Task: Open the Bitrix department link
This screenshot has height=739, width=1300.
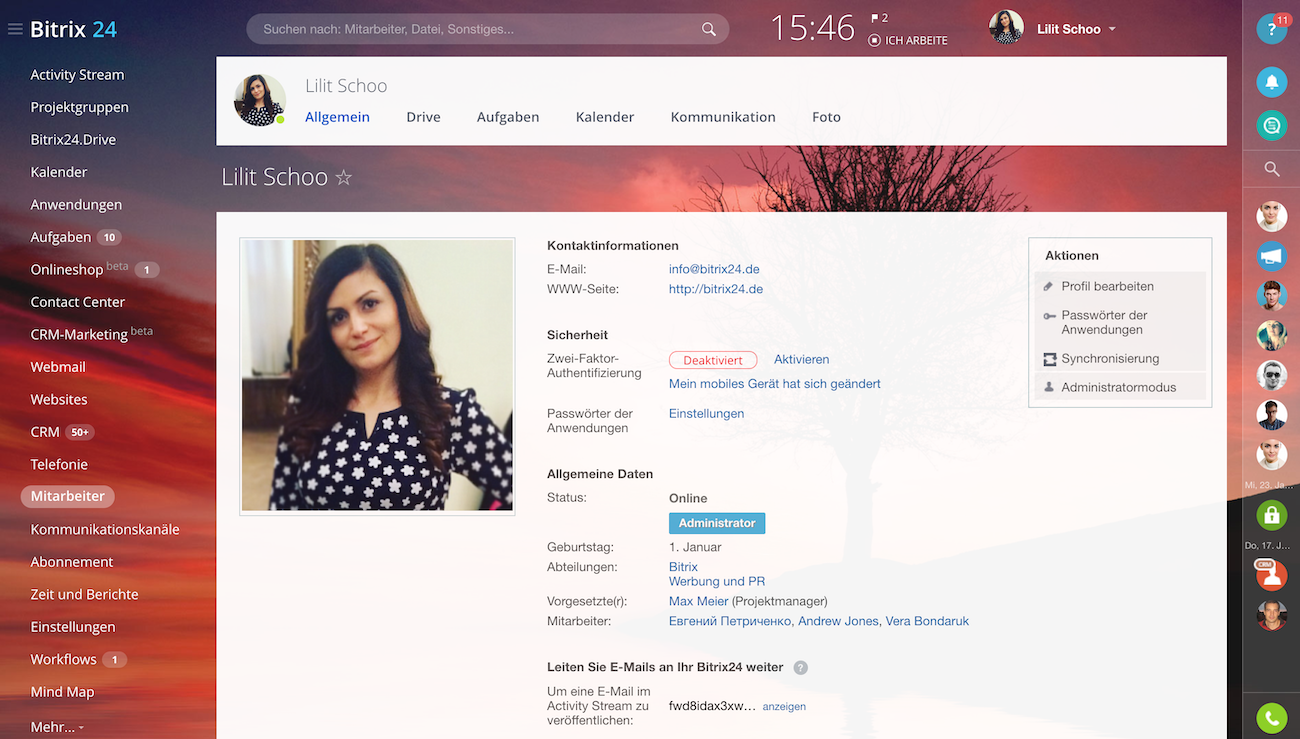Action: (683, 567)
